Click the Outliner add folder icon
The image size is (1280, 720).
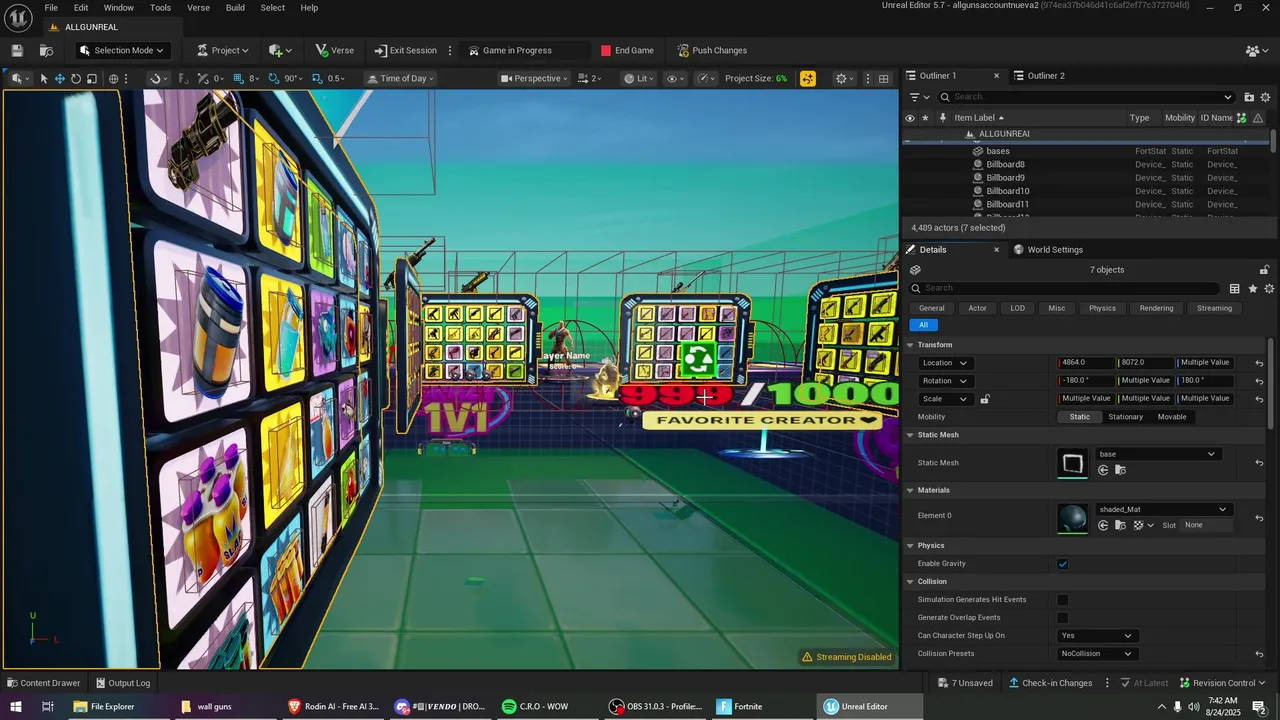pyautogui.click(x=1249, y=97)
